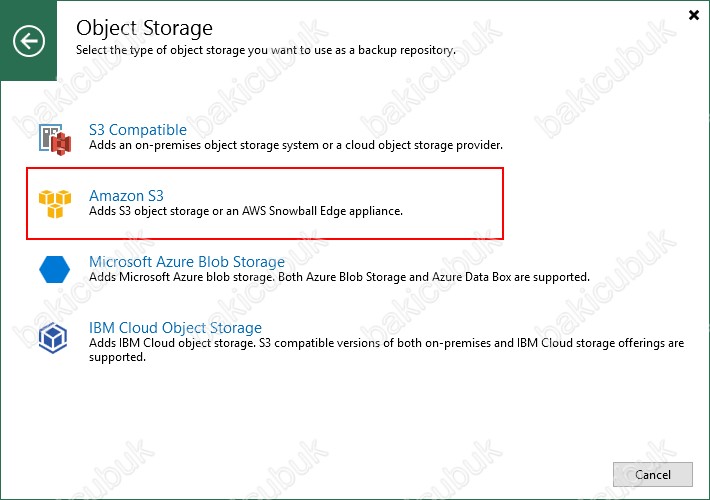Pick the IBM Cloud Object Storage link

(175, 328)
